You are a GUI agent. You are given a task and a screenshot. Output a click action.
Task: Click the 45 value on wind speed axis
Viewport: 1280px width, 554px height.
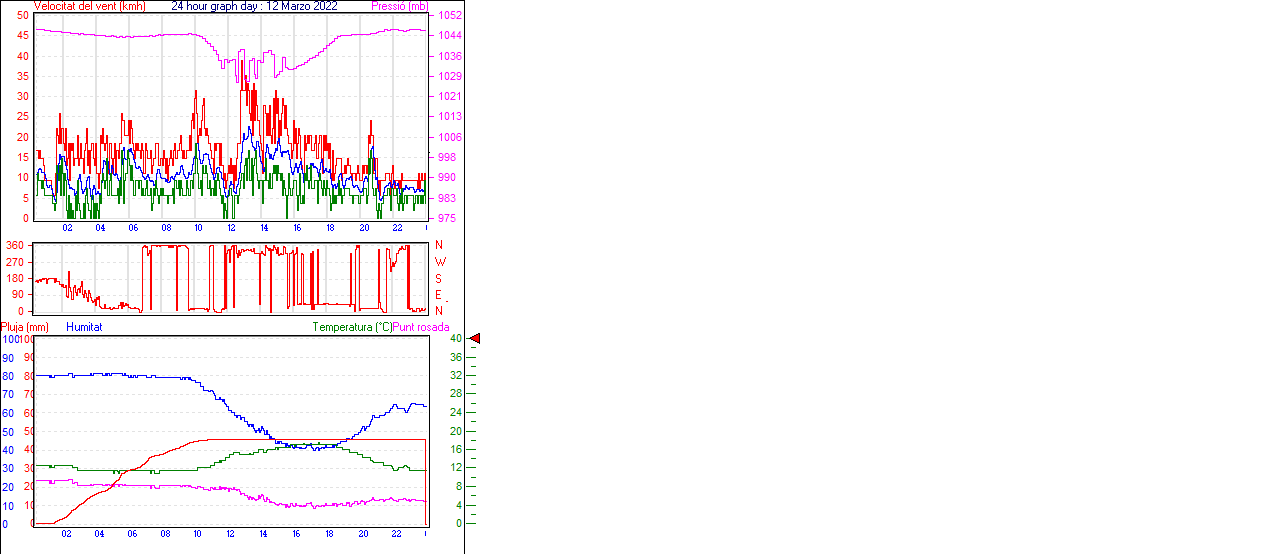tap(23, 36)
